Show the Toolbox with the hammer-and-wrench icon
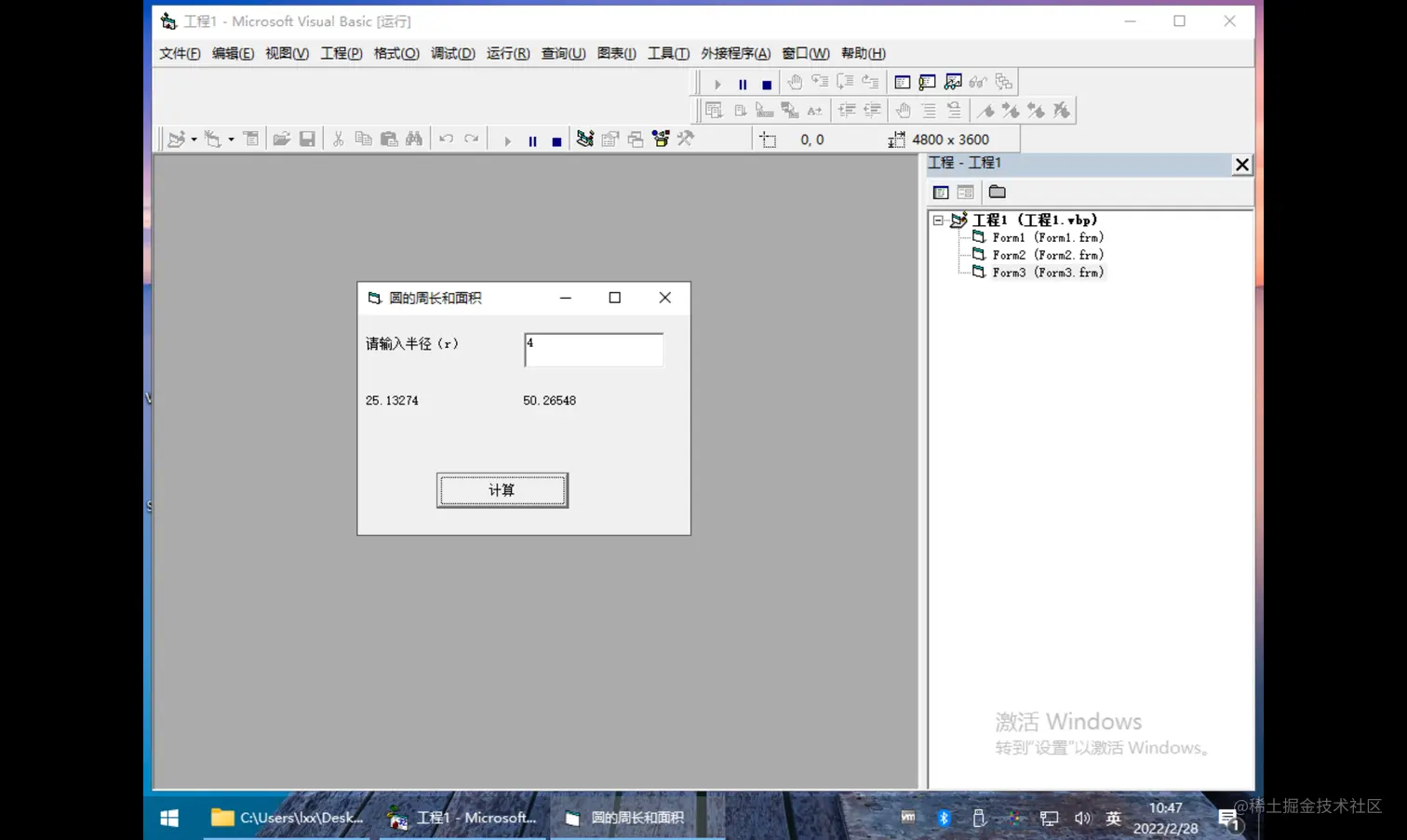Screen dimensions: 1407x840 (686, 140)
